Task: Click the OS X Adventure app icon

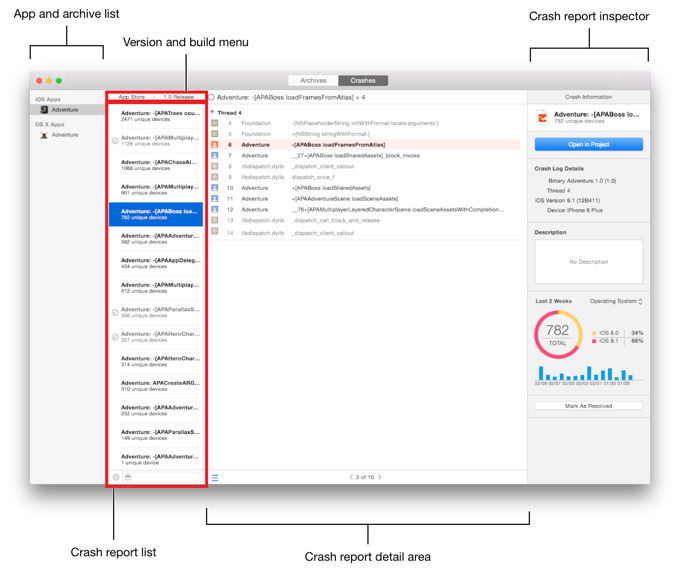Action: [44, 135]
